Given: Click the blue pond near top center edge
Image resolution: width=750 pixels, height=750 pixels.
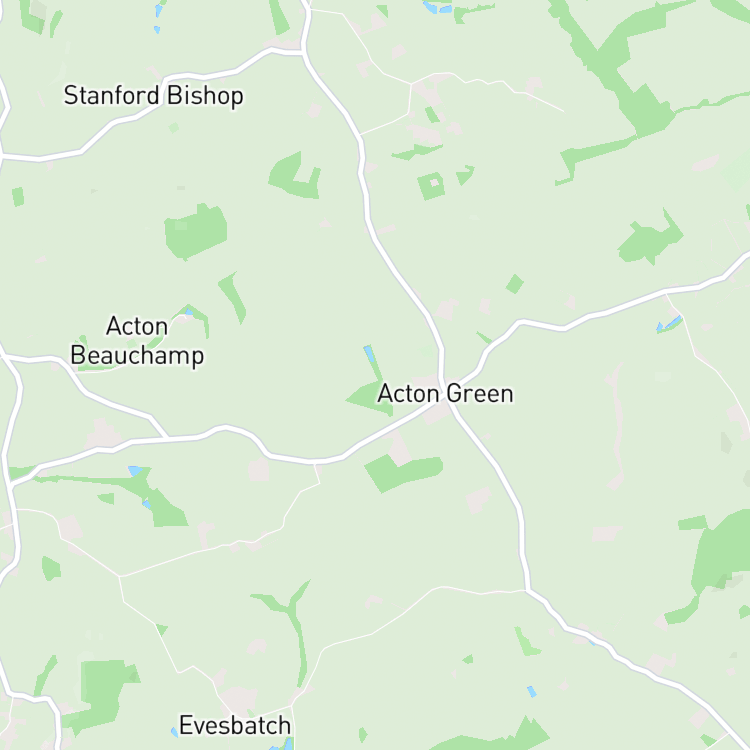Looking at the screenshot, I should click(x=437, y=7).
